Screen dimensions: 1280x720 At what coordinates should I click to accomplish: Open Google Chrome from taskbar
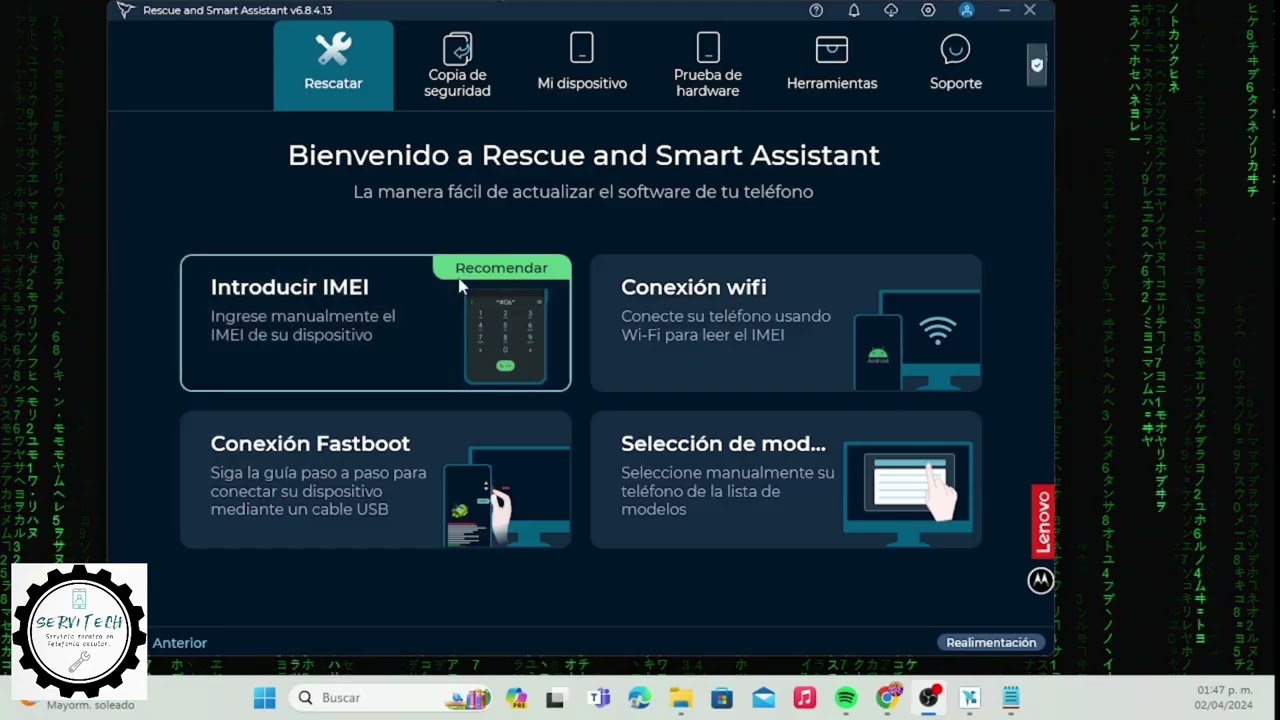888,697
